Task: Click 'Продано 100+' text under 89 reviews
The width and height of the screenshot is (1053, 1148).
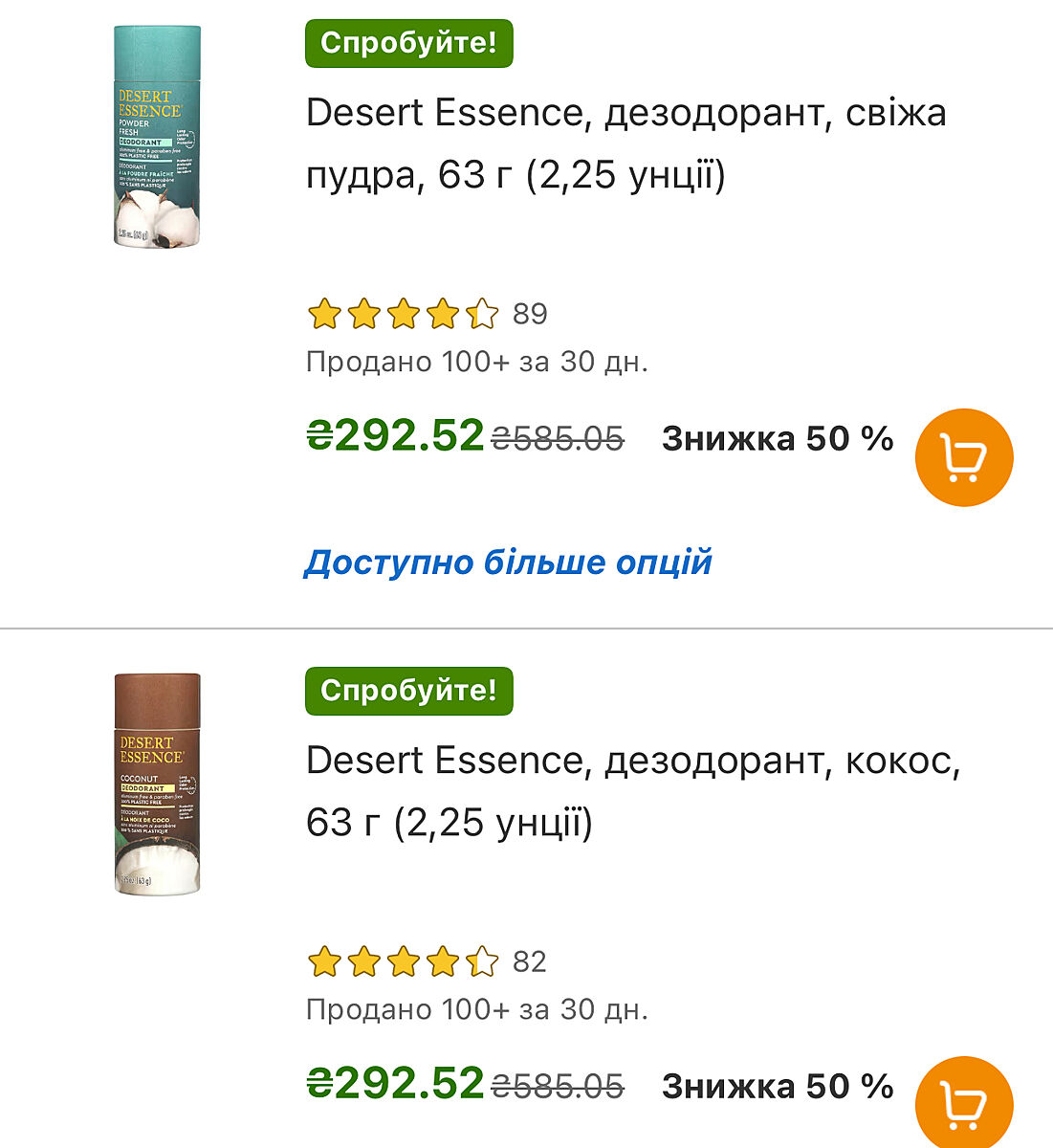Action: pyautogui.click(x=476, y=363)
